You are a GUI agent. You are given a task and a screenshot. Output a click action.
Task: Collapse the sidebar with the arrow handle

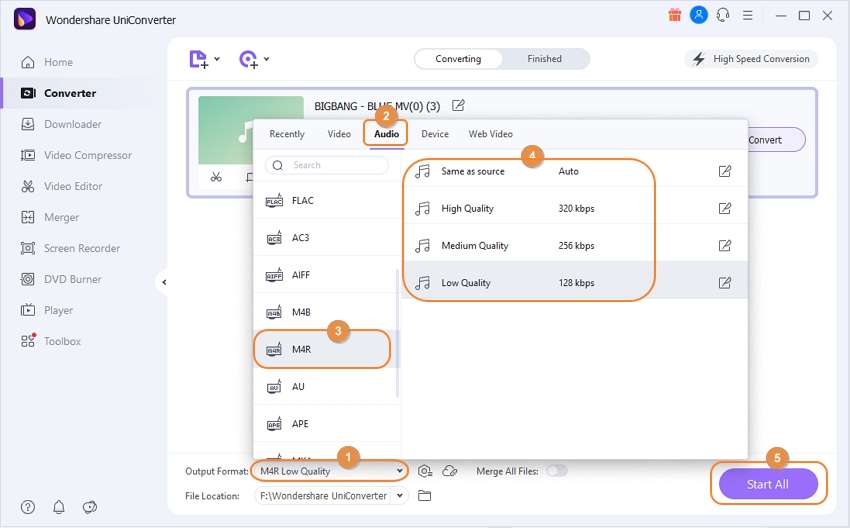(164, 282)
